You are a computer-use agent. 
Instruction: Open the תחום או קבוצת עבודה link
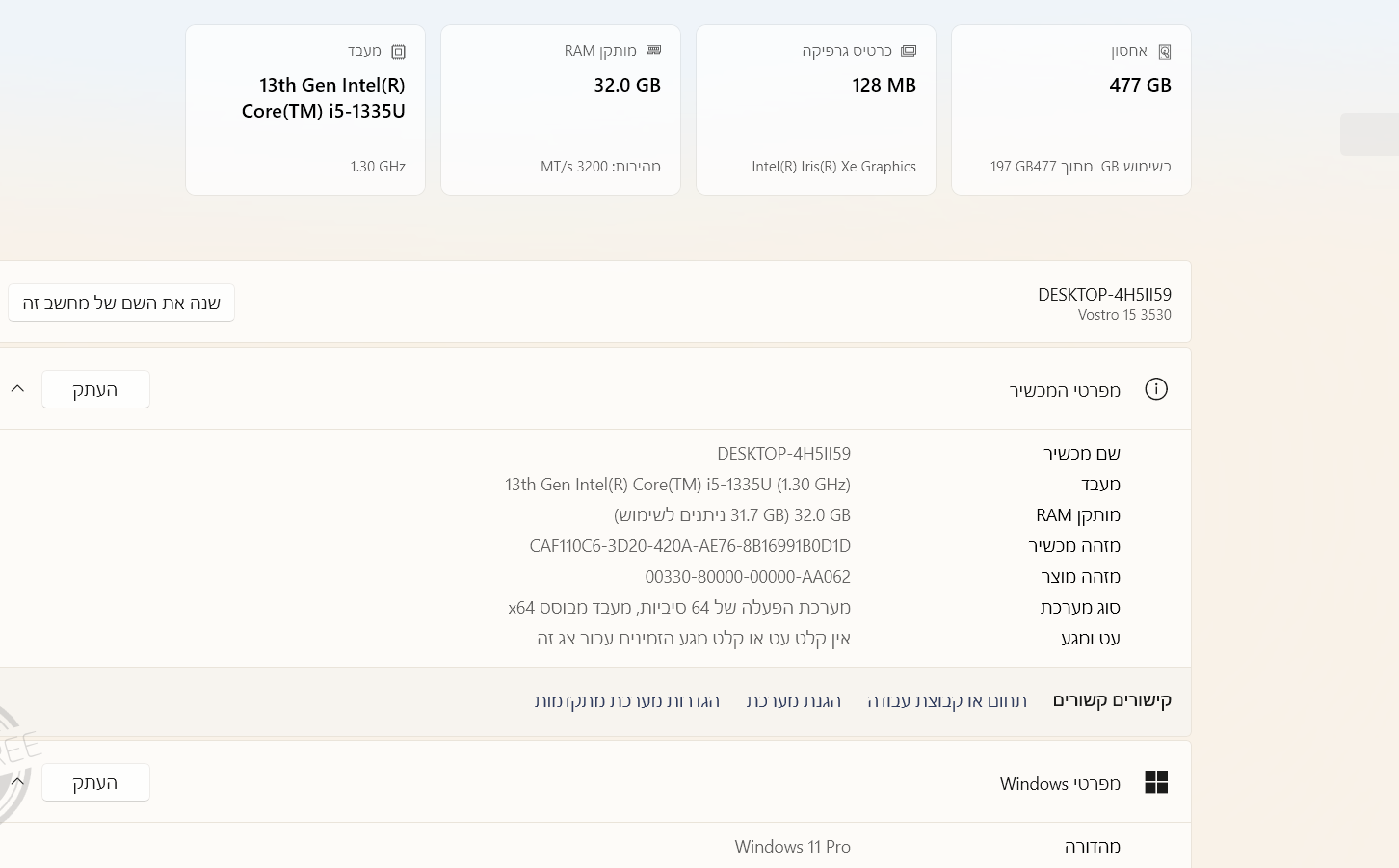(946, 701)
